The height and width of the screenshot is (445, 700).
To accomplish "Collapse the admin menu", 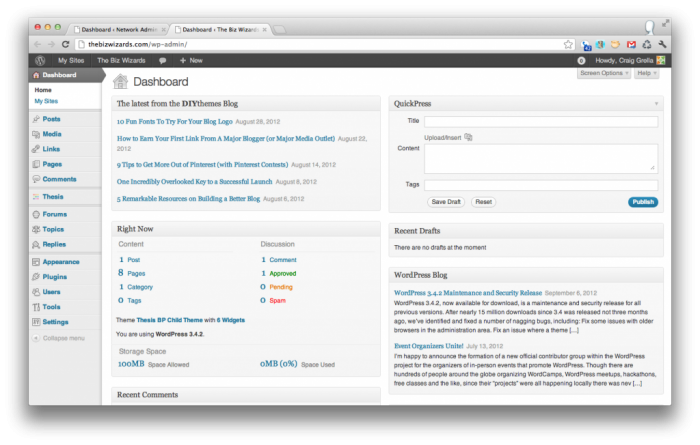I will [x=58, y=338].
